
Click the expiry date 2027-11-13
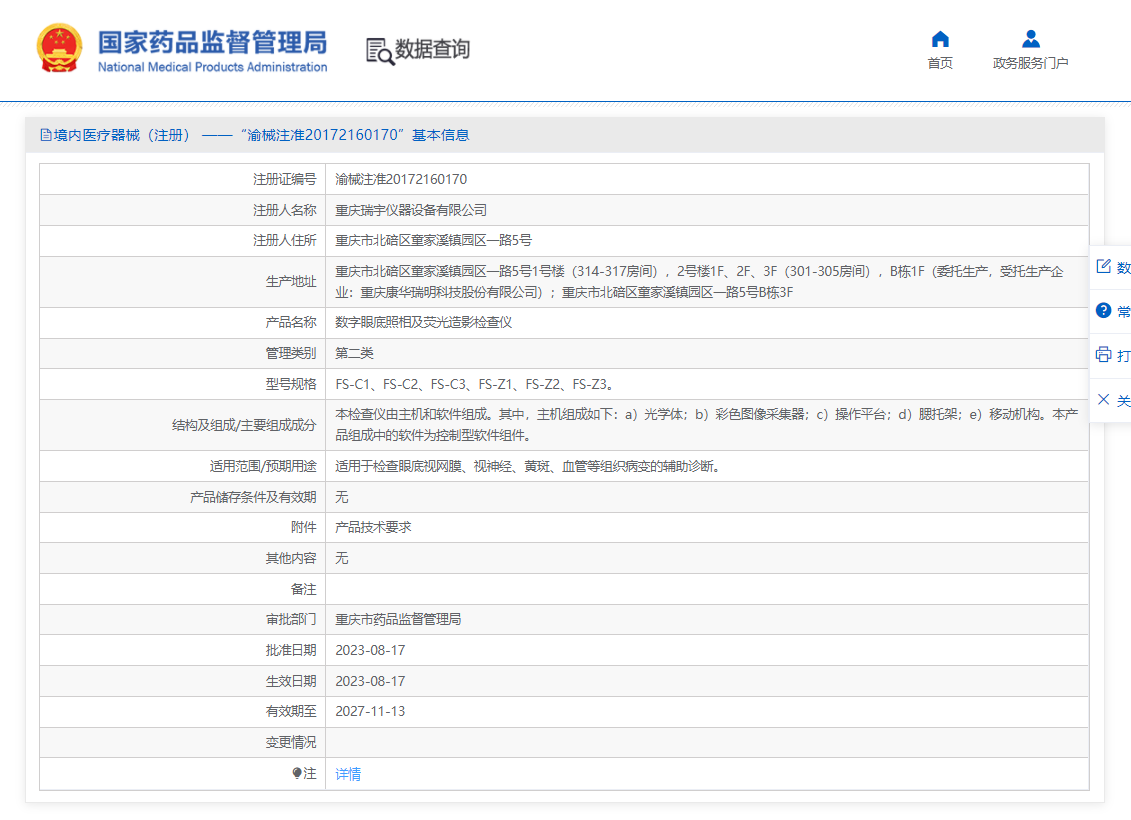370,712
